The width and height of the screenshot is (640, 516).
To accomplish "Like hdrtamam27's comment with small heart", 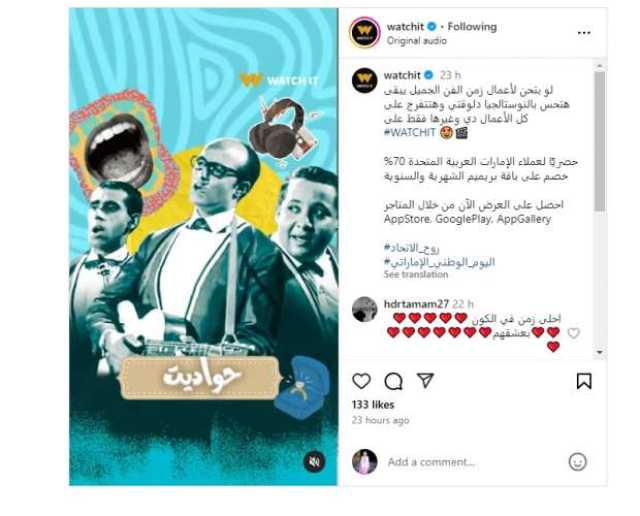I will click(573, 333).
